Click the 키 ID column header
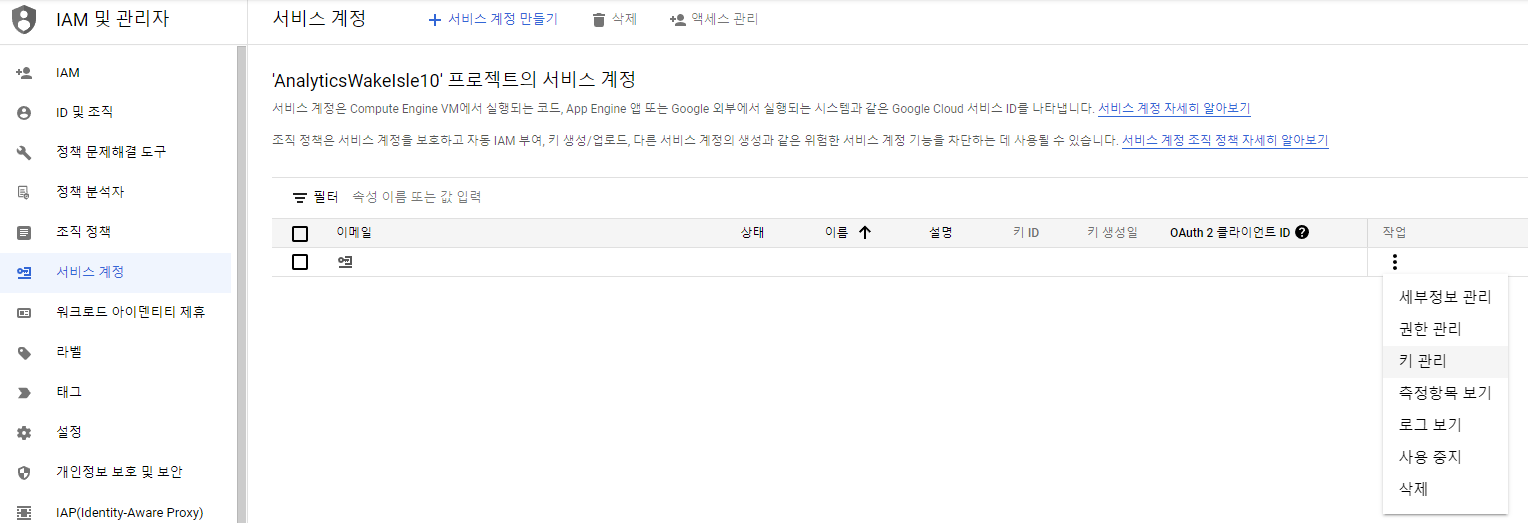1528x523 pixels. tap(1026, 233)
